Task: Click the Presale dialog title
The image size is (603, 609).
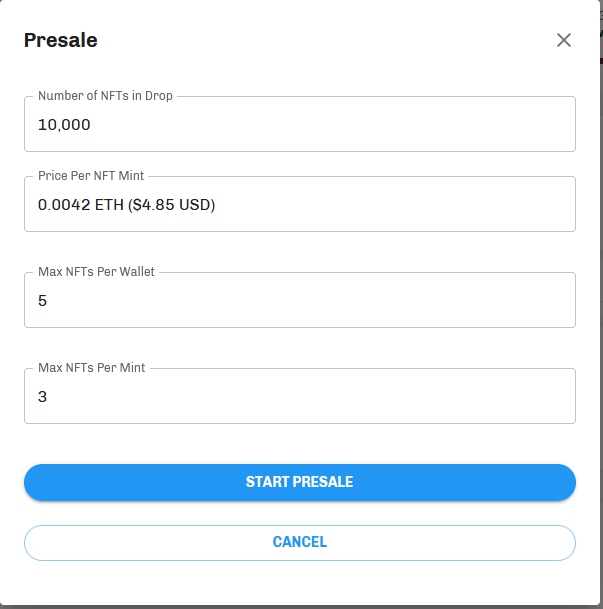Action: [61, 40]
